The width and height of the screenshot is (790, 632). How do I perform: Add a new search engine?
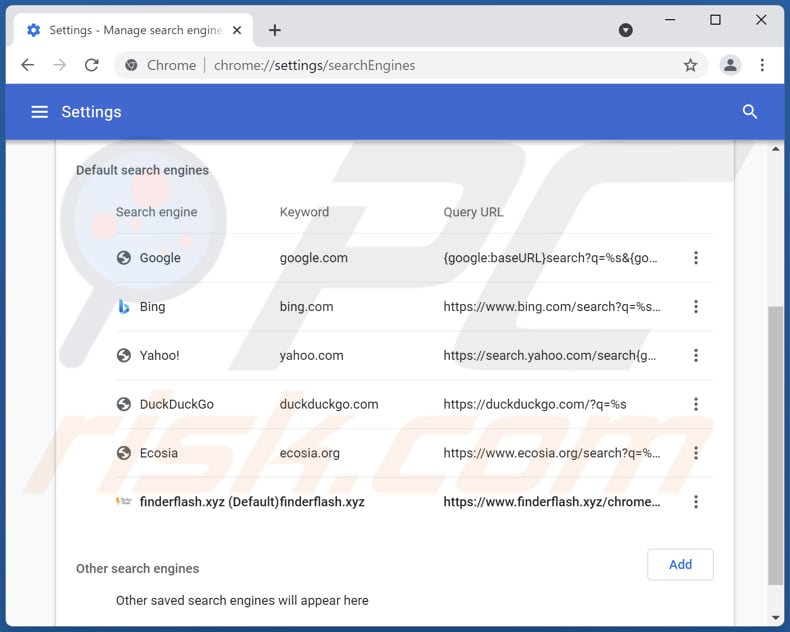click(680, 564)
